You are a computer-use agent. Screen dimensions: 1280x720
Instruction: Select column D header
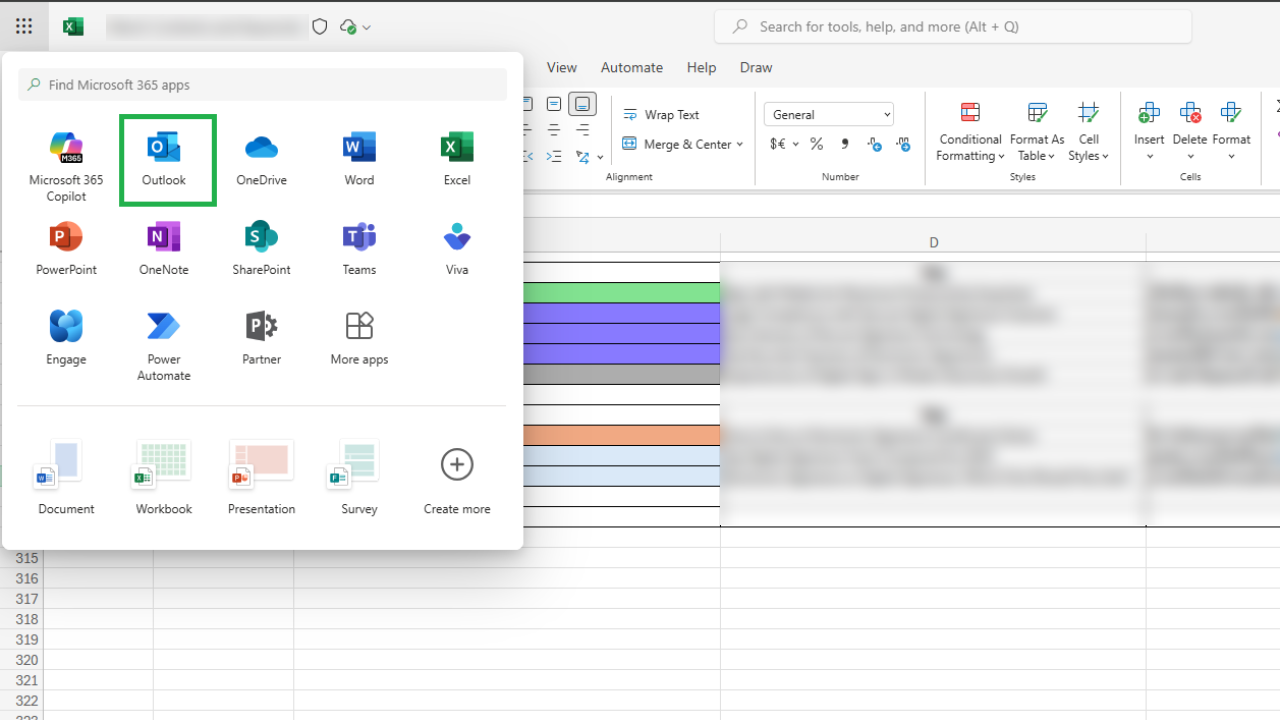point(933,243)
